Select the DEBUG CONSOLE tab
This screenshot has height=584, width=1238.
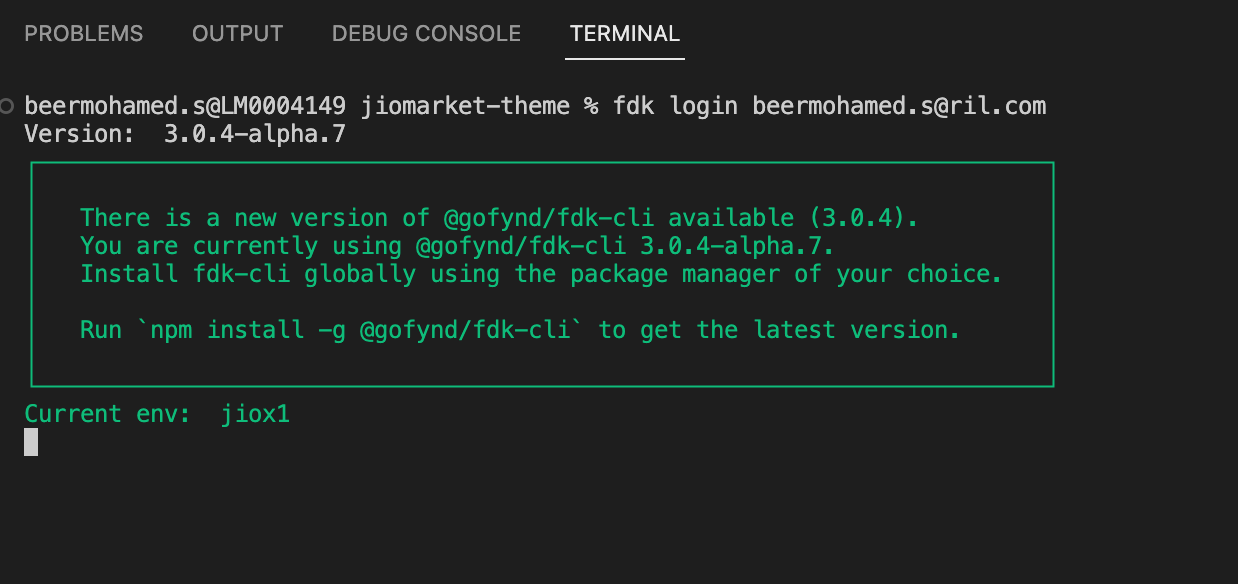(x=426, y=34)
